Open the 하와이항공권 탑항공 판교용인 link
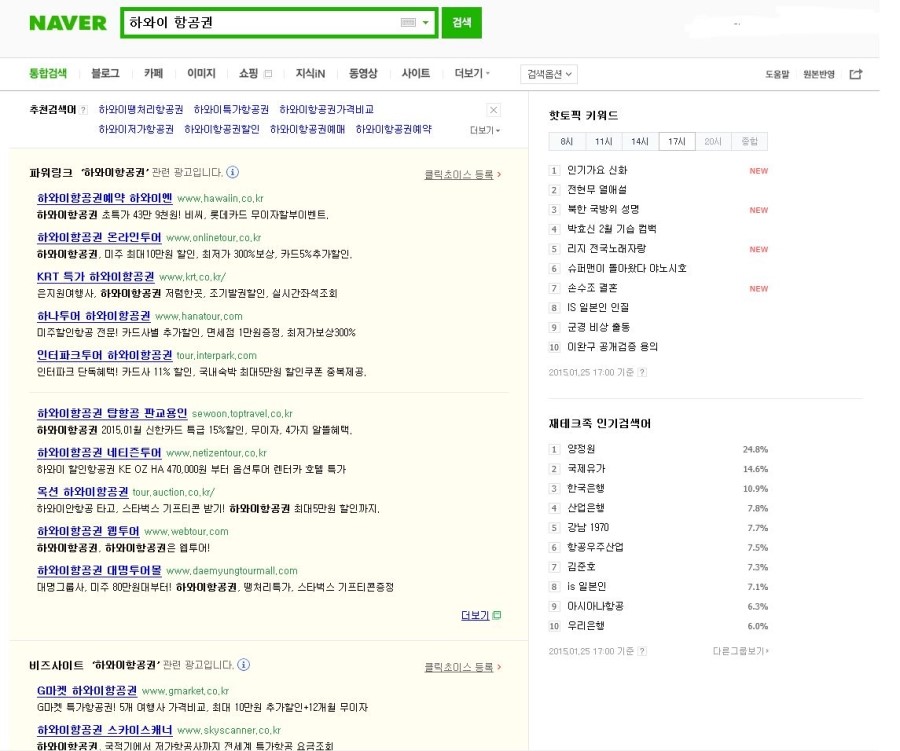The image size is (900, 751). pos(112,413)
